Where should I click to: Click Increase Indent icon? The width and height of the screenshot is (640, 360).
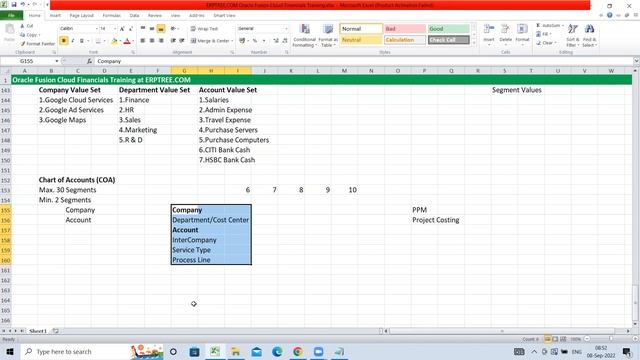[x=182, y=41]
